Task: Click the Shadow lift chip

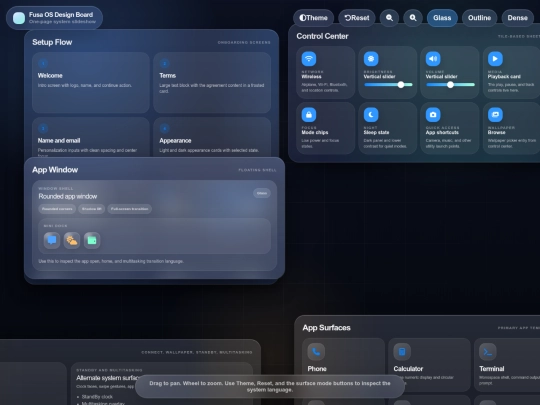Action: coord(92,209)
